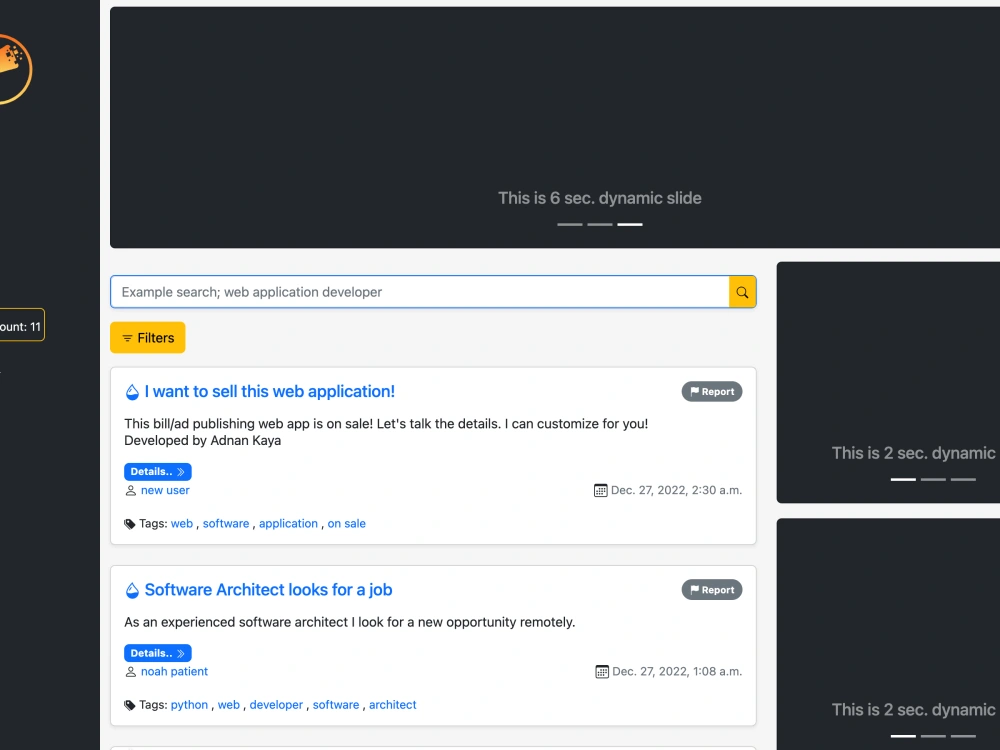The height and width of the screenshot is (750, 1000).
Task: Visit the 'noah patient' profile link
Action: (x=174, y=672)
